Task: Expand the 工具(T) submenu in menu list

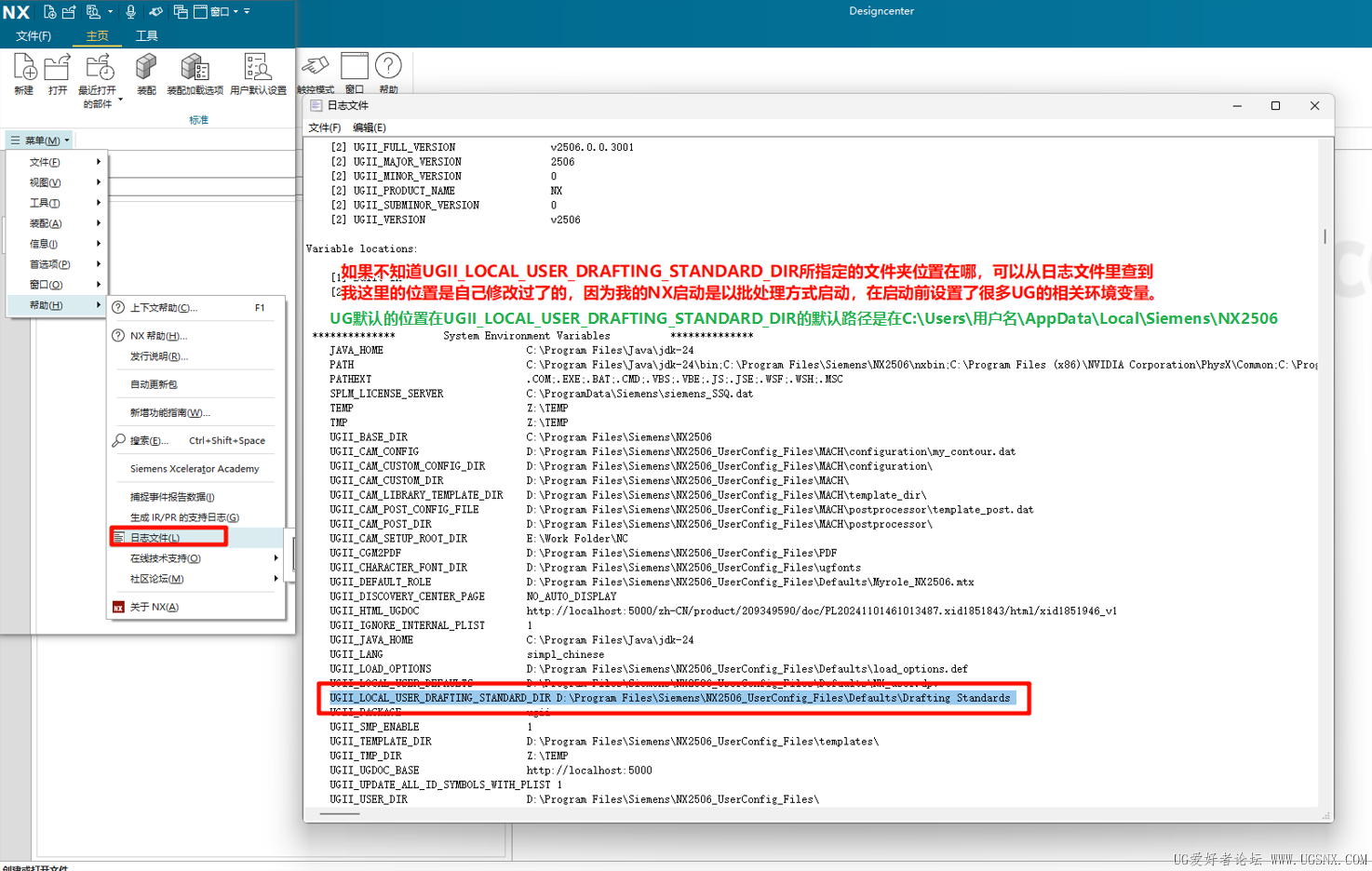Action: (56, 203)
